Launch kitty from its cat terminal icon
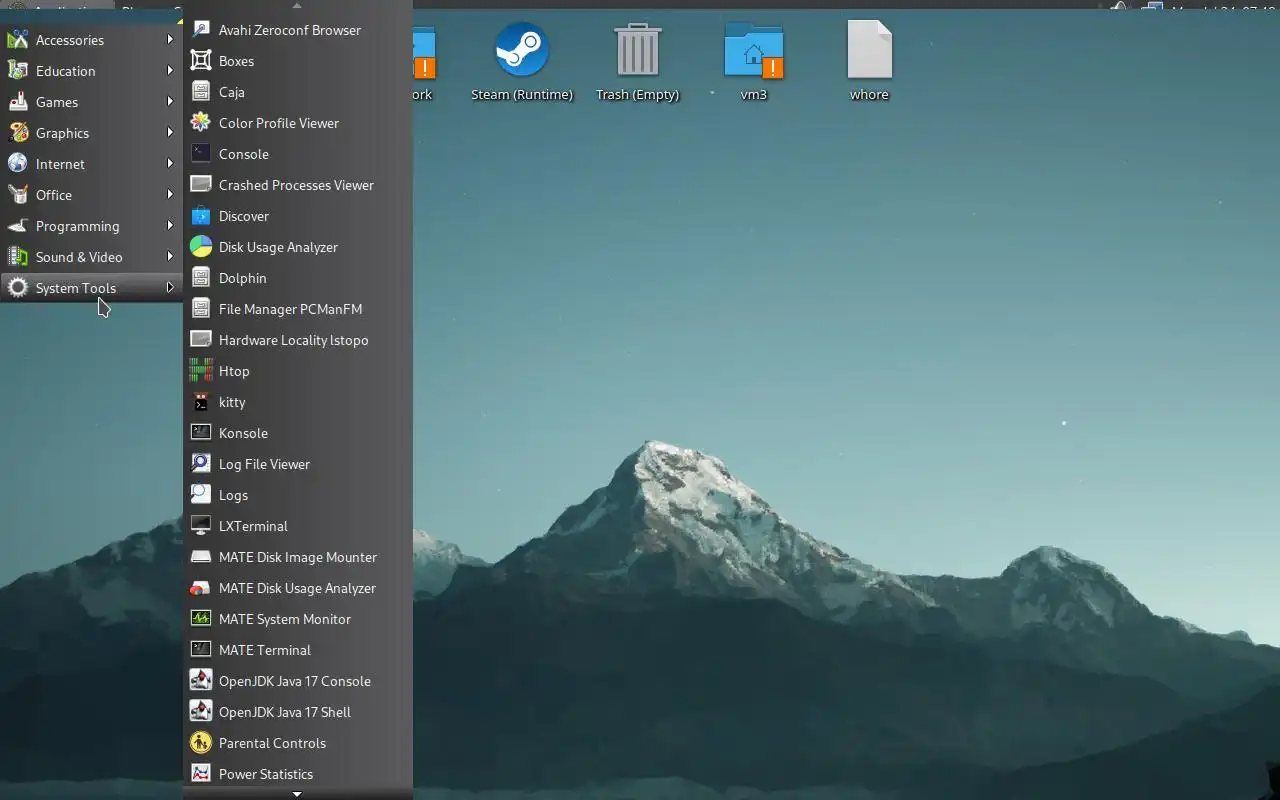The height and width of the screenshot is (800, 1280). pos(201,402)
